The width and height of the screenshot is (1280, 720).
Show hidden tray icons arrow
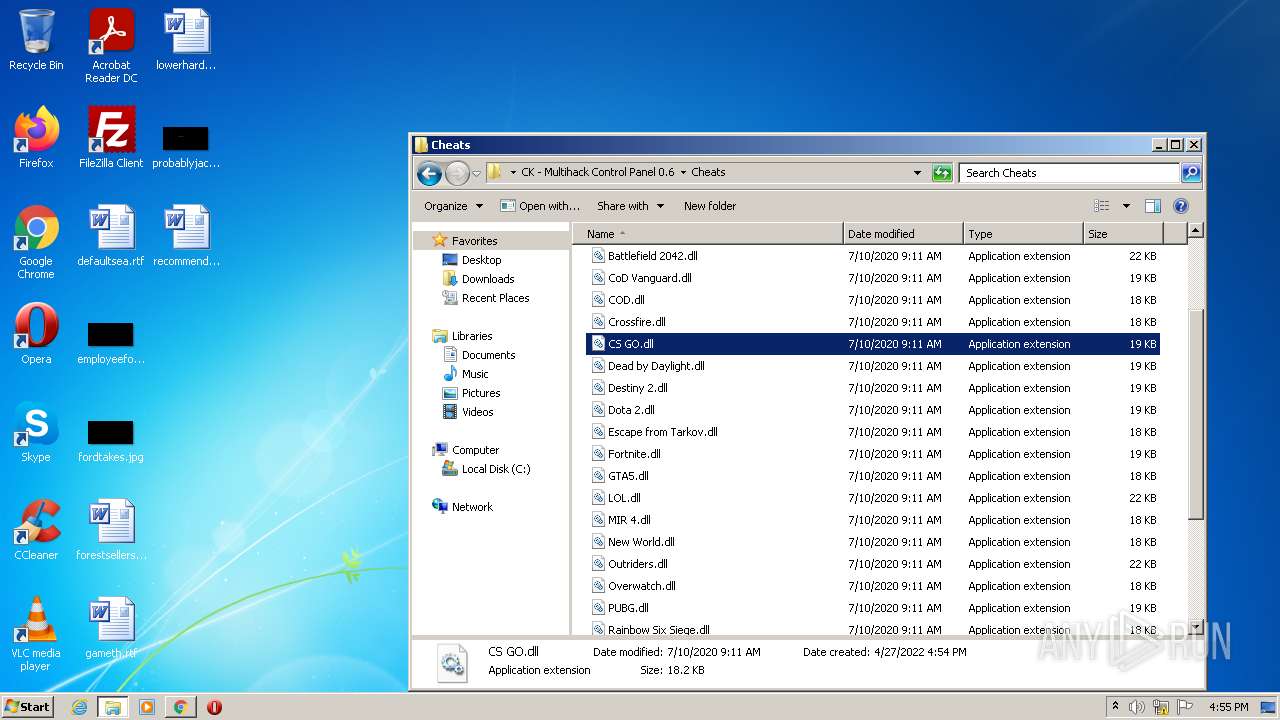[x=1115, y=707]
